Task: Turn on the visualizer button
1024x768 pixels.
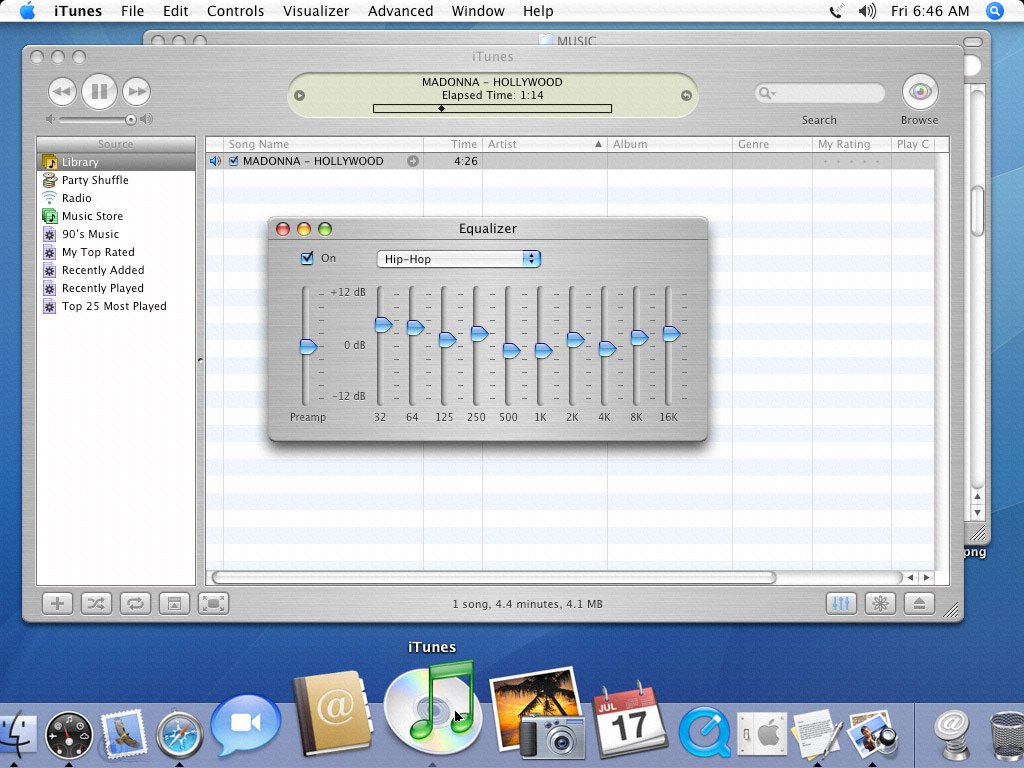Action: [x=880, y=604]
